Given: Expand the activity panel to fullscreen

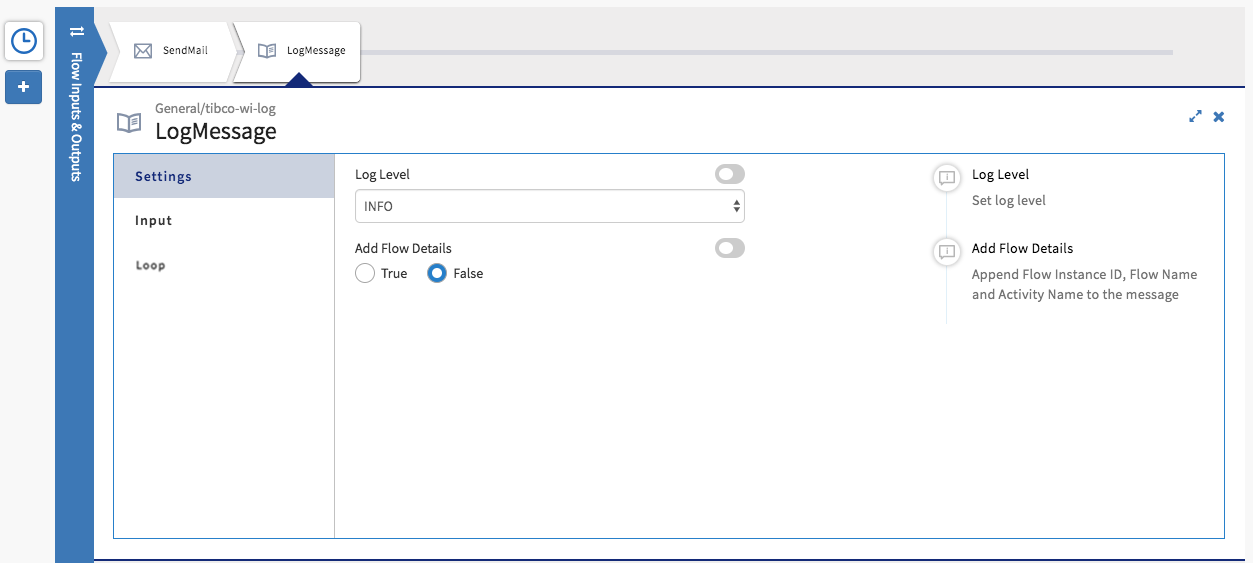Looking at the screenshot, I should click(1195, 116).
